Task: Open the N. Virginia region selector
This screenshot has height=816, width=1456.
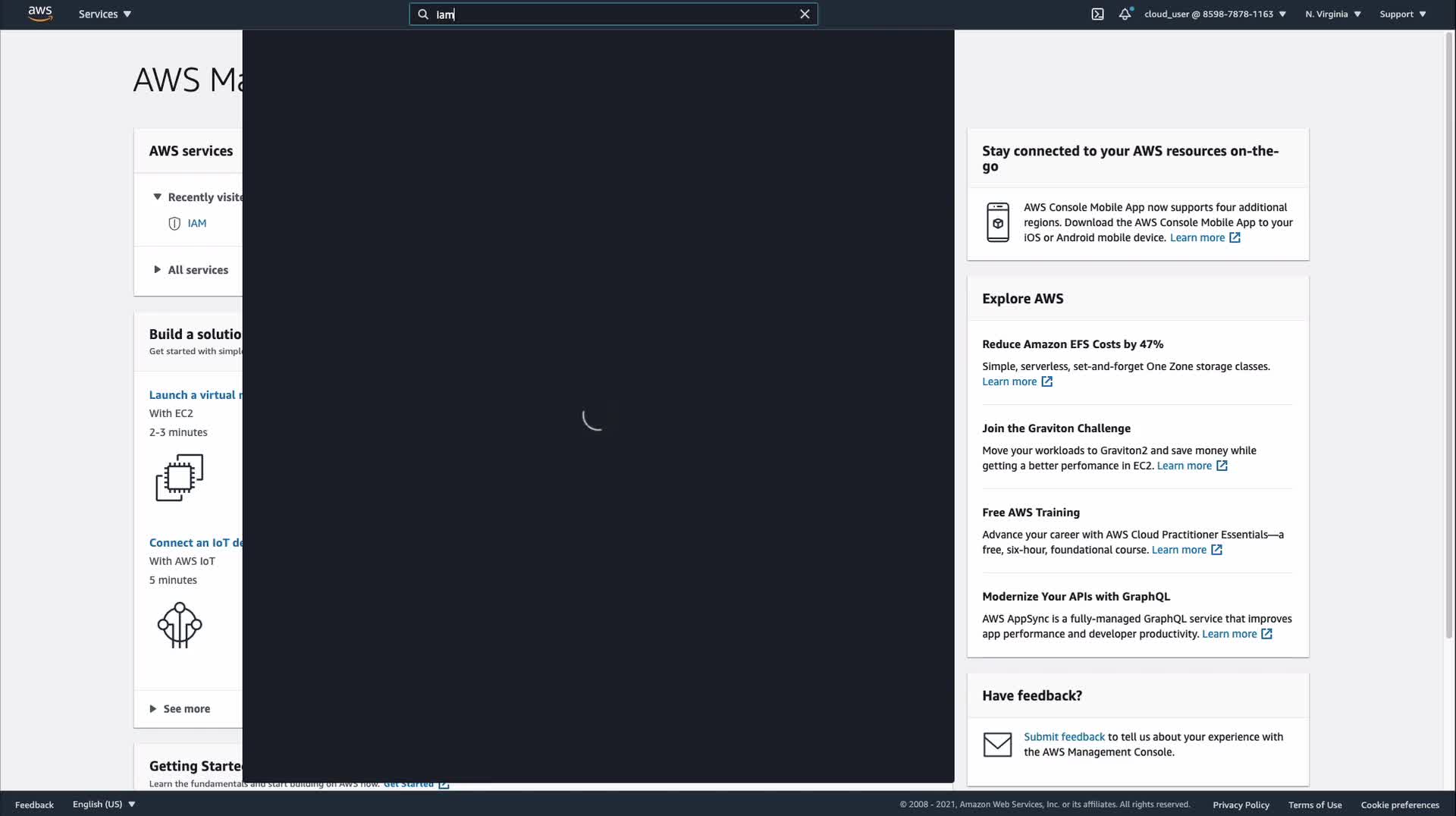Action: [1333, 14]
